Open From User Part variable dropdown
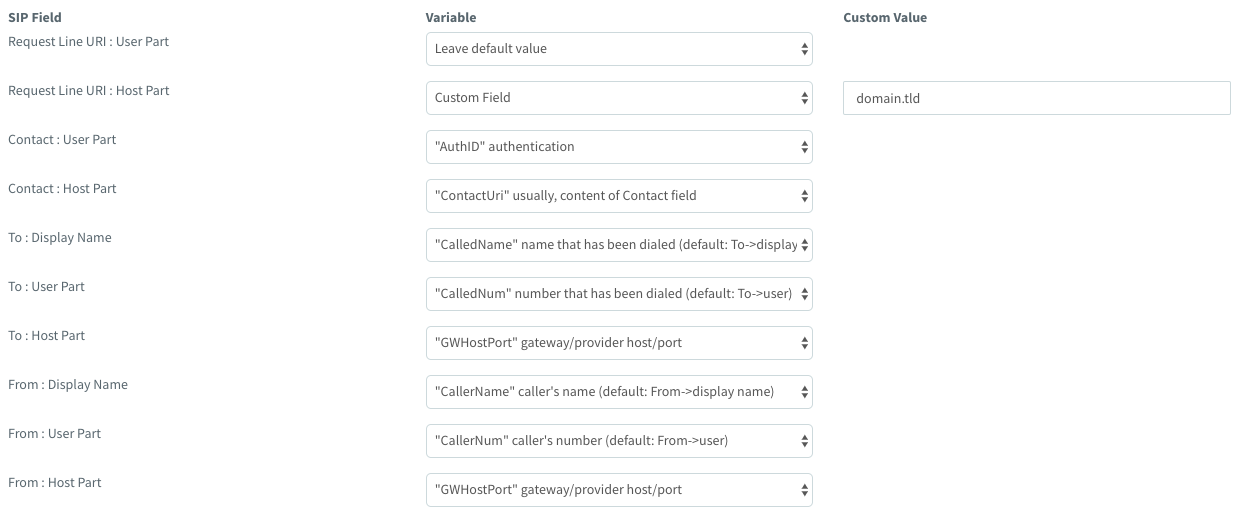 618,441
